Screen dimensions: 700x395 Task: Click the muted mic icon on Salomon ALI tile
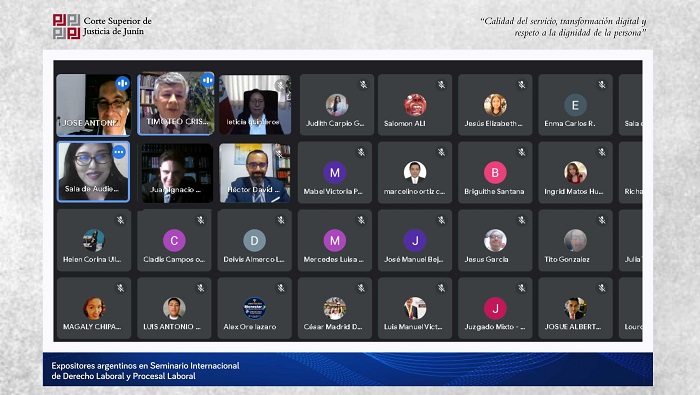coord(441,84)
